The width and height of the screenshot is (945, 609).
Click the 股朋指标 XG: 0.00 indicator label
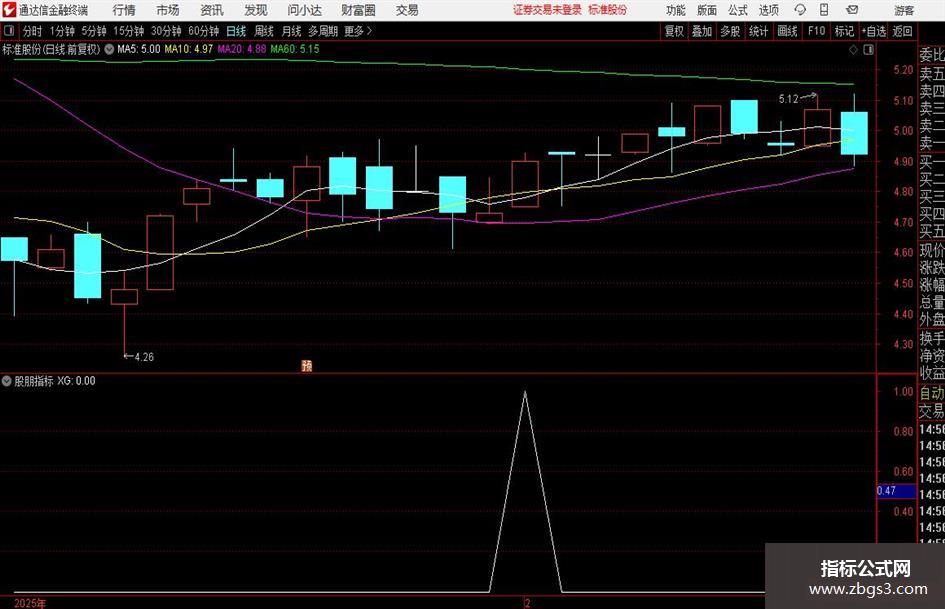(55, 380)
